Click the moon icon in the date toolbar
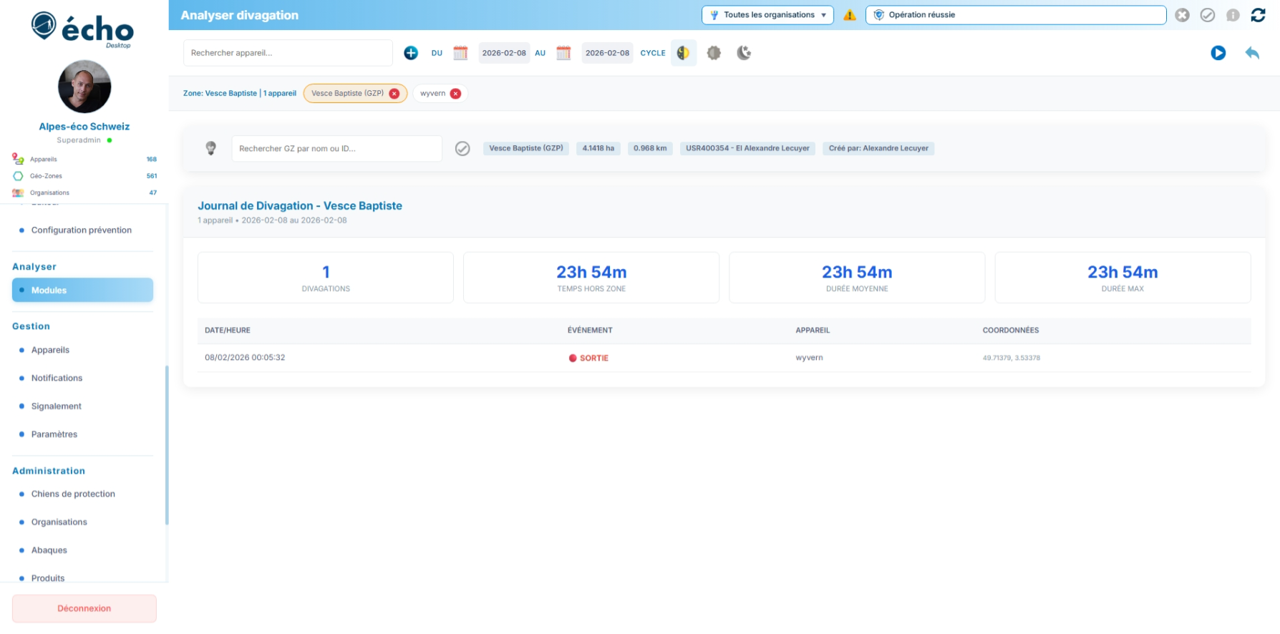Viewport: 1280px width, 634px height. pos(743,52)
